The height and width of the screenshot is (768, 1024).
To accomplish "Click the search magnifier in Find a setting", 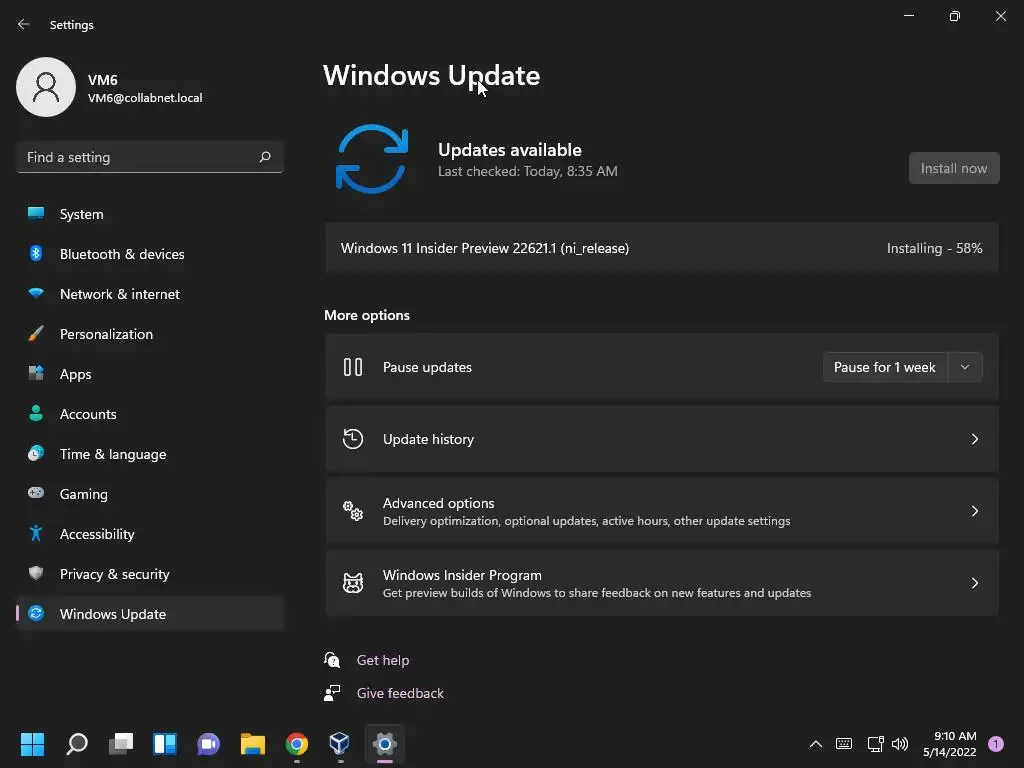I will pyautogui.click(x=264, y=157).
